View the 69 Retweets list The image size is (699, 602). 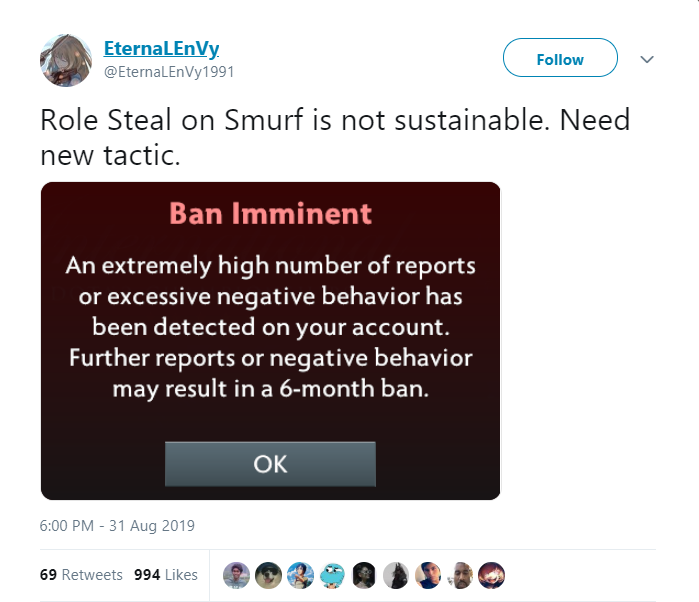81,575
